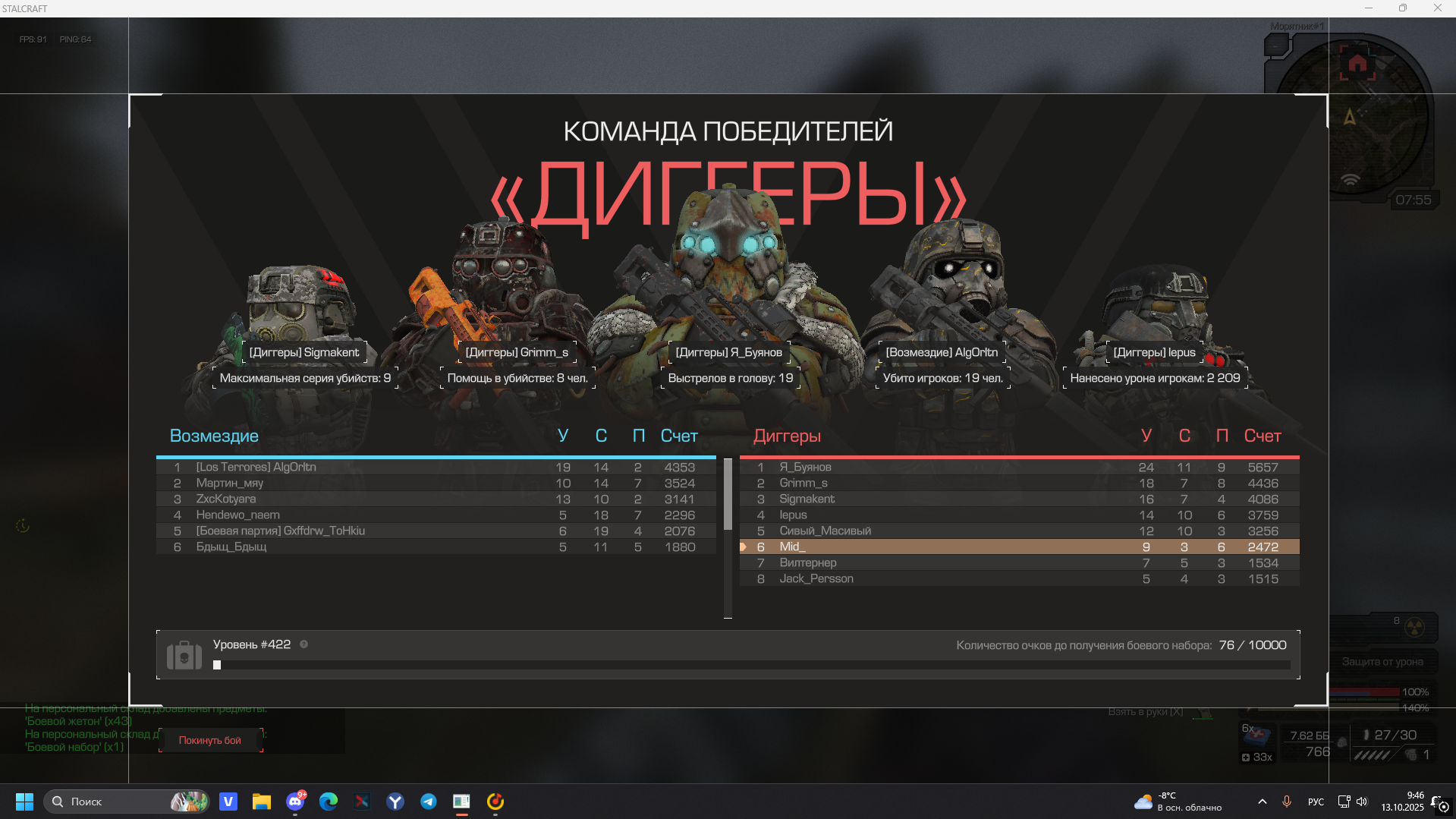The height and width of the screenshot is (819, 1456).
Task: Click the minimap home marker icon
Action: pyautogui.click(x=1357, y=63)
